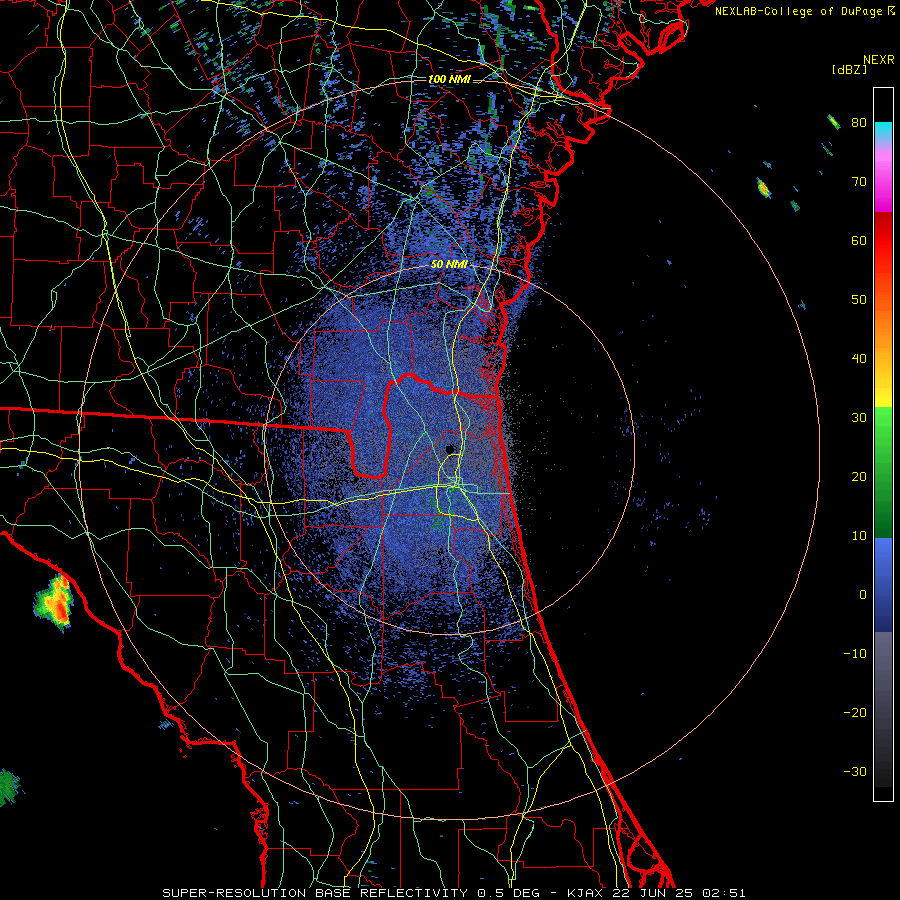Screen dimensions: 900x900
Task: Click the 70 dBZ legend value
Action: (859, 182)
